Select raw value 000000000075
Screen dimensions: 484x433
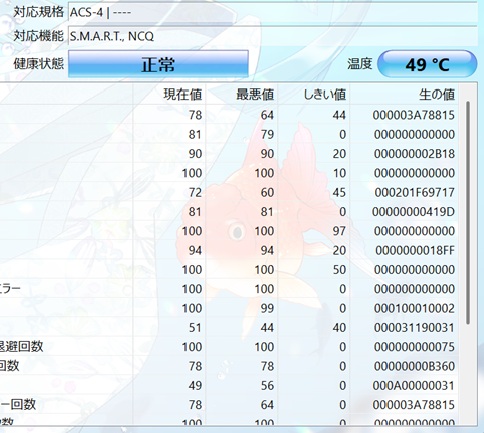(414, 347)
